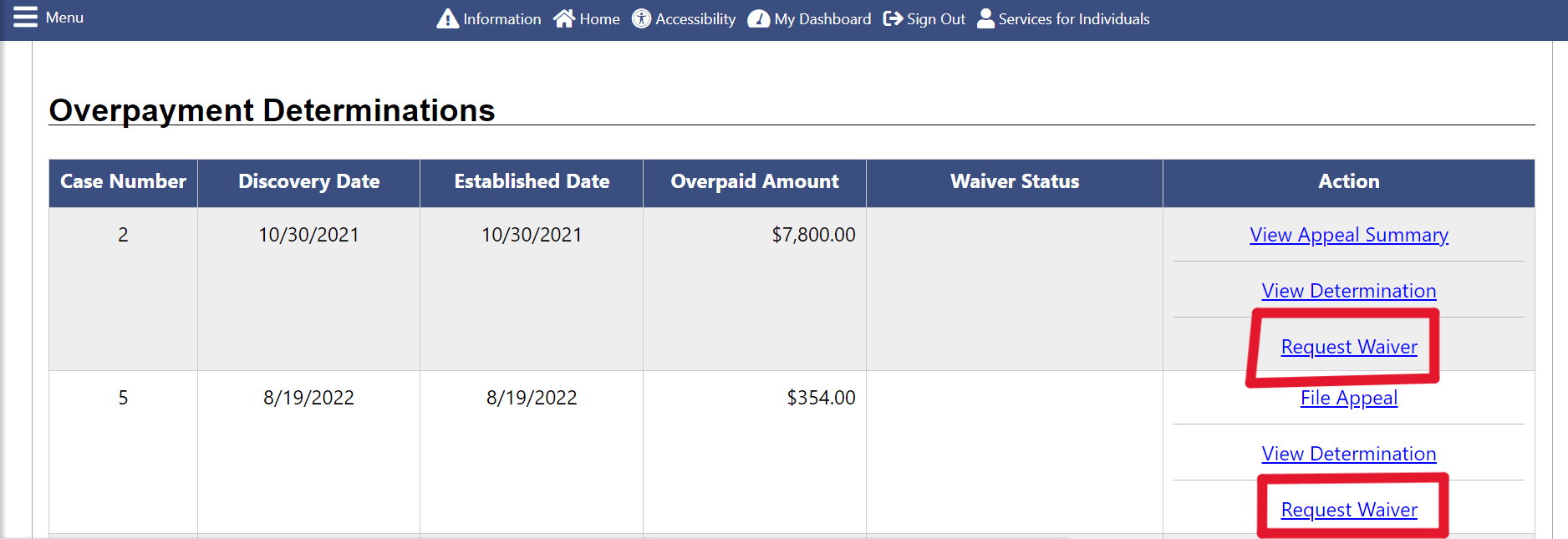Select My Dashboard from the top bar
1568x539 pixels.
(821, 18)
